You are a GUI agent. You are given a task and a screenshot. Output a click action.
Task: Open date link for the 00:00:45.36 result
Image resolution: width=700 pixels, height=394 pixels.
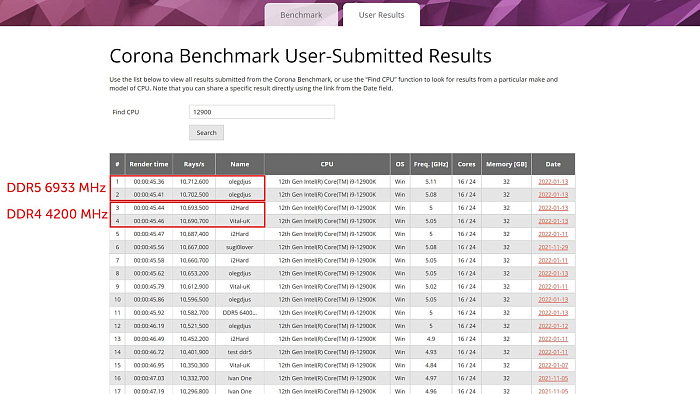[x=553, y=182]
